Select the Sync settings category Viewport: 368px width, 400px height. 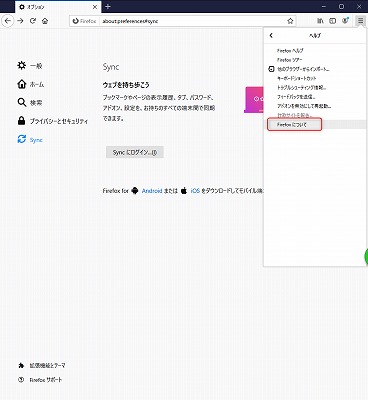click(x=30, y=140)
